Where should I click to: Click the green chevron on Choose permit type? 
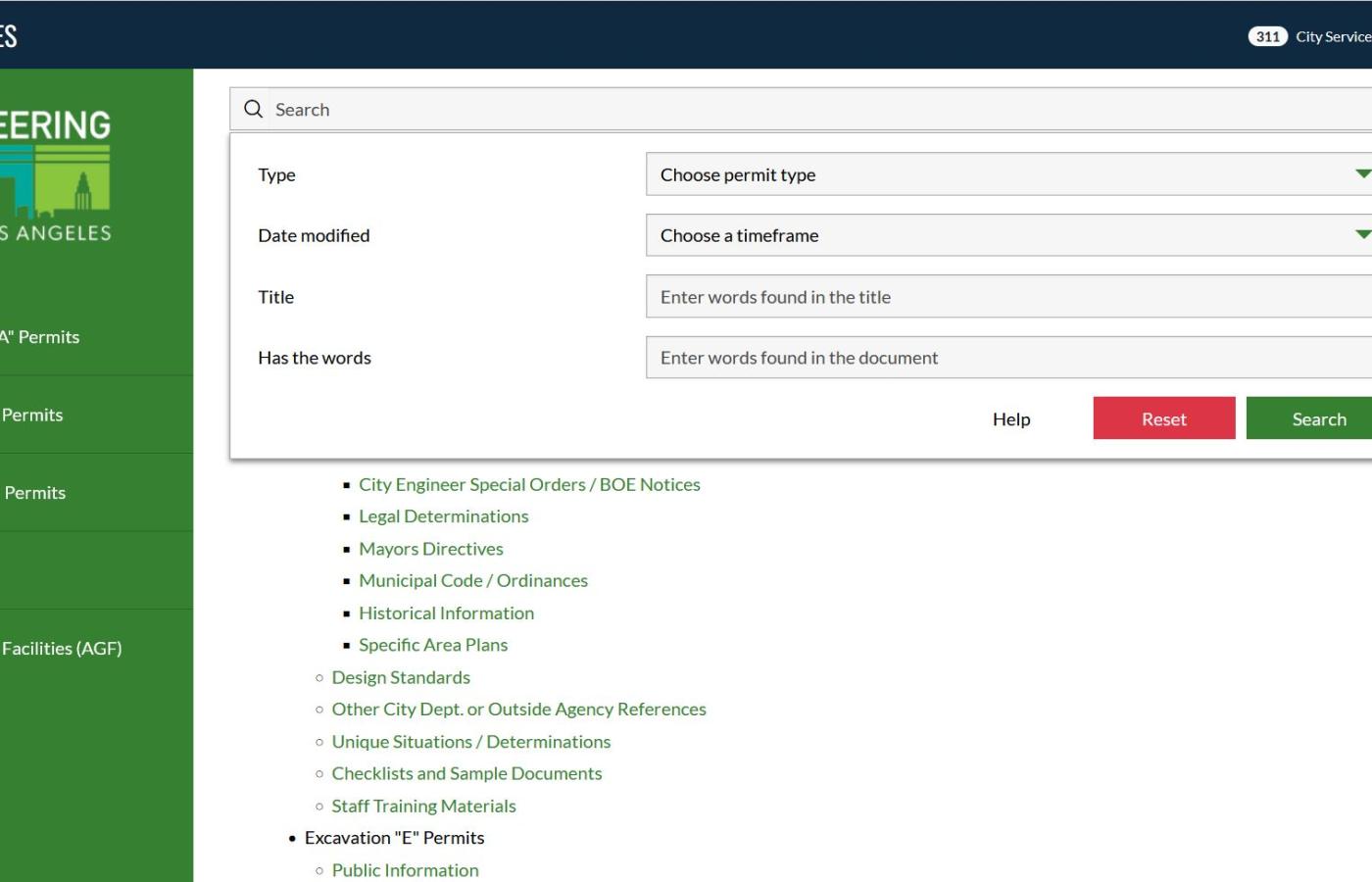[x=1362, y=173]
